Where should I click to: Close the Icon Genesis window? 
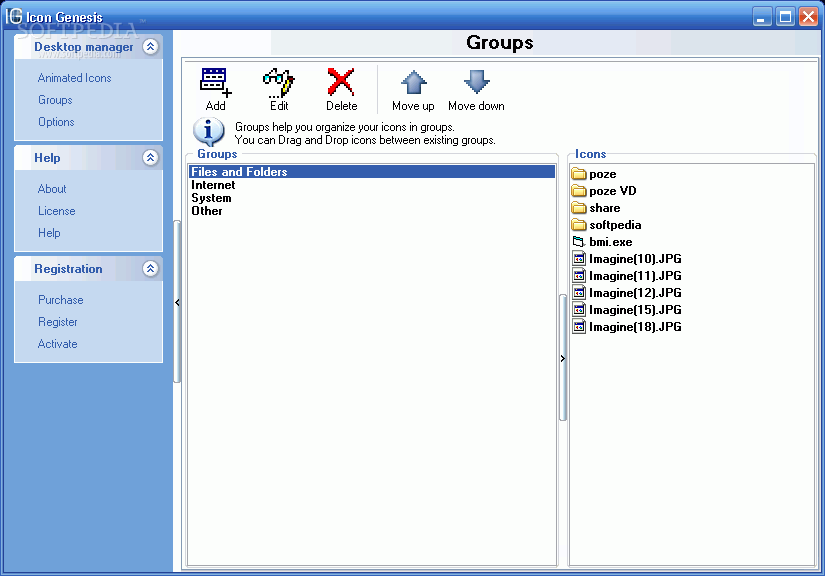[808, 16]
